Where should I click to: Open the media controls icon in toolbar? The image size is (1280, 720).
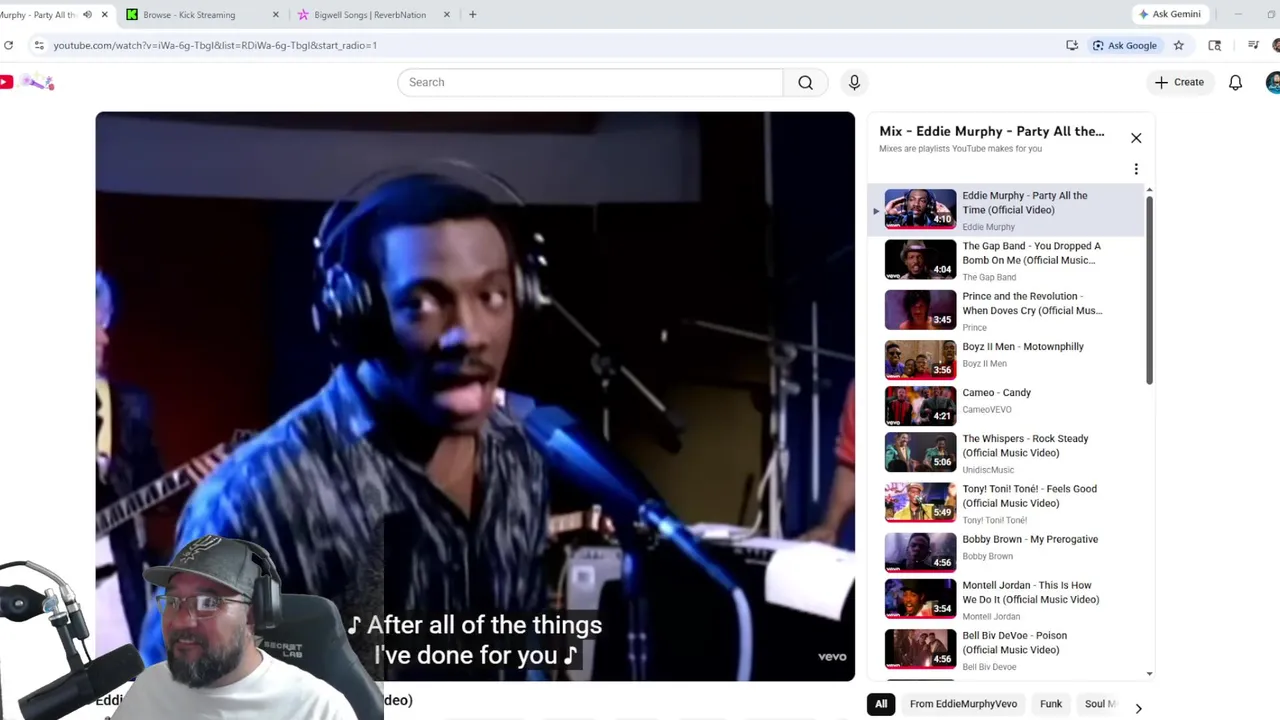pyautogui.click(x=1253, y=45)
